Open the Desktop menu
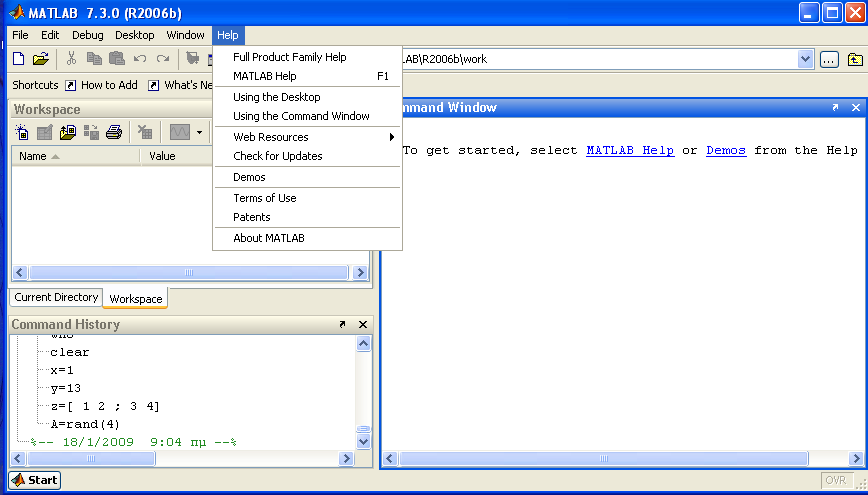This screenshot has height=495, width=868. click(x=135, y=35)
